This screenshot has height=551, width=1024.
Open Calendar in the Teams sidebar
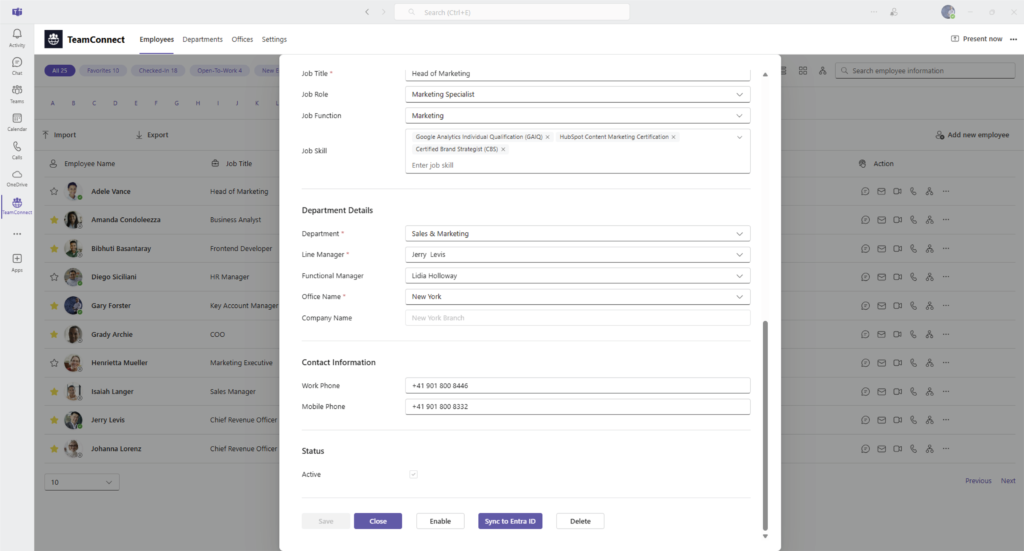pos(17,121)
